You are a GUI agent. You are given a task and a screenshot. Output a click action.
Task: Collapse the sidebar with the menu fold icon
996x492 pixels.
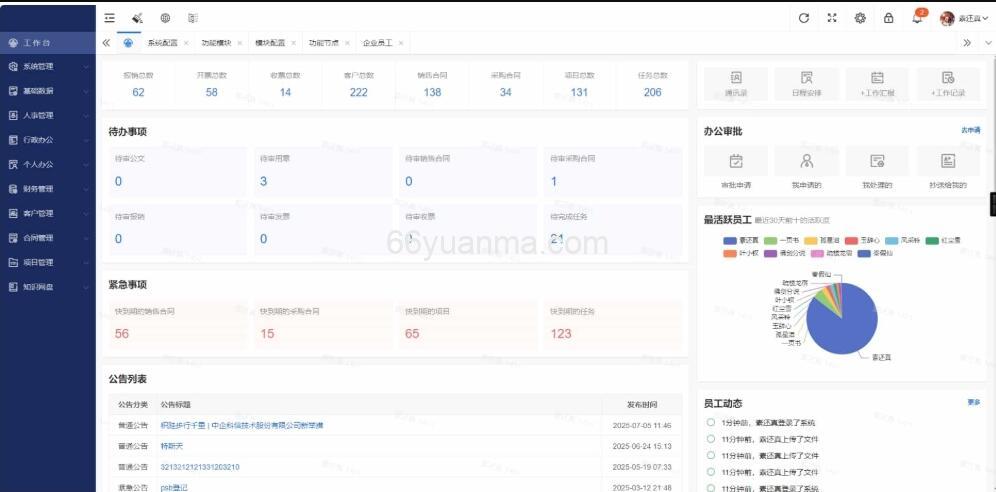[x=110, y=18]
